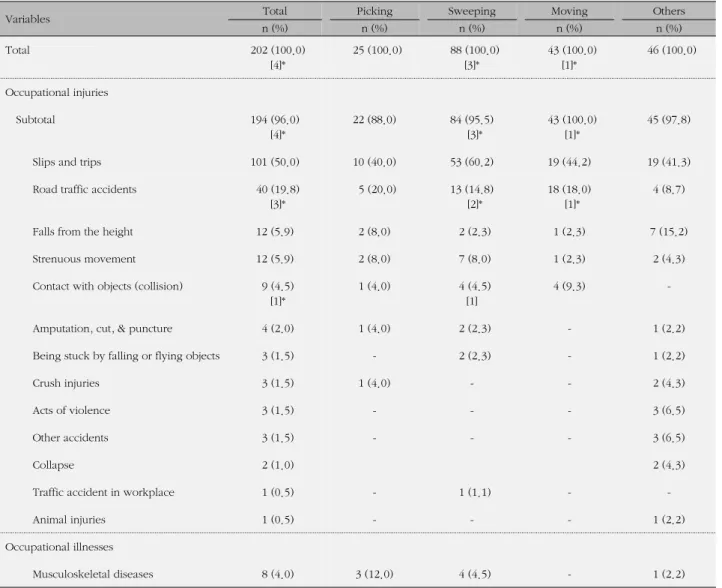Click Others subtotal '45 (97.8)'
Image resolution: width=722 pixels, height=588 pixels.
pos(669,120)
